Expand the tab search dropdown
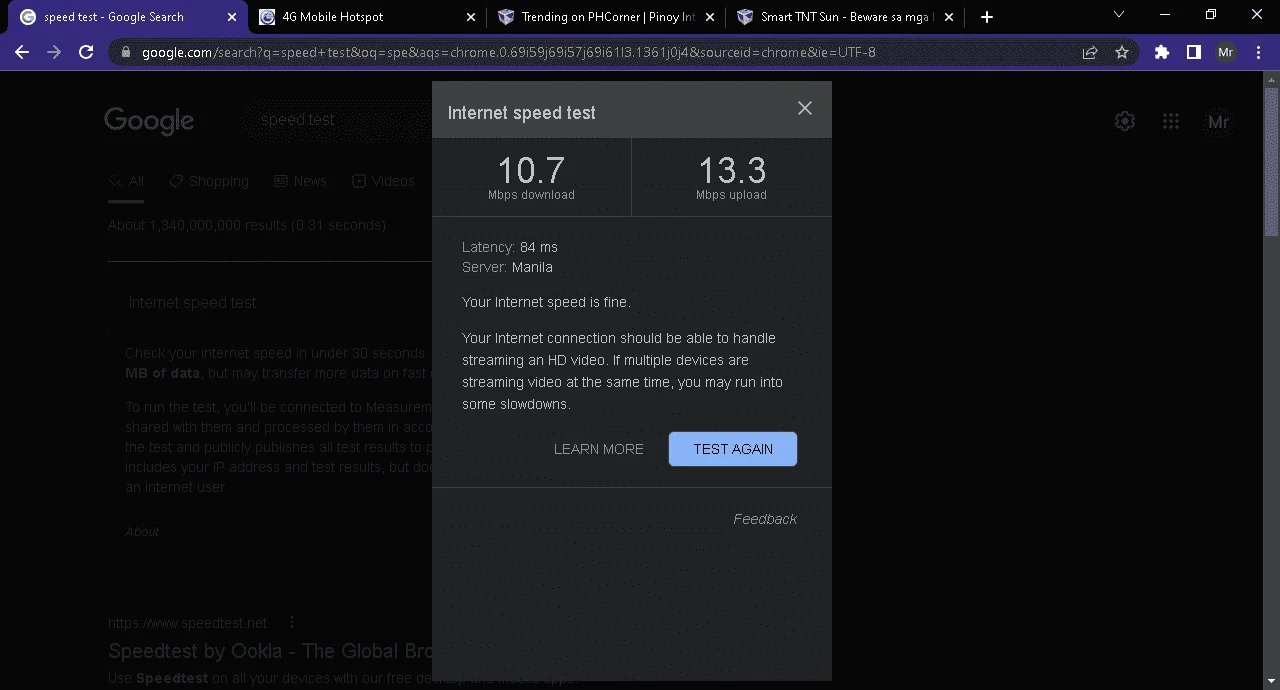Screen dimensions: 1280x690 tap(1119, 15)
